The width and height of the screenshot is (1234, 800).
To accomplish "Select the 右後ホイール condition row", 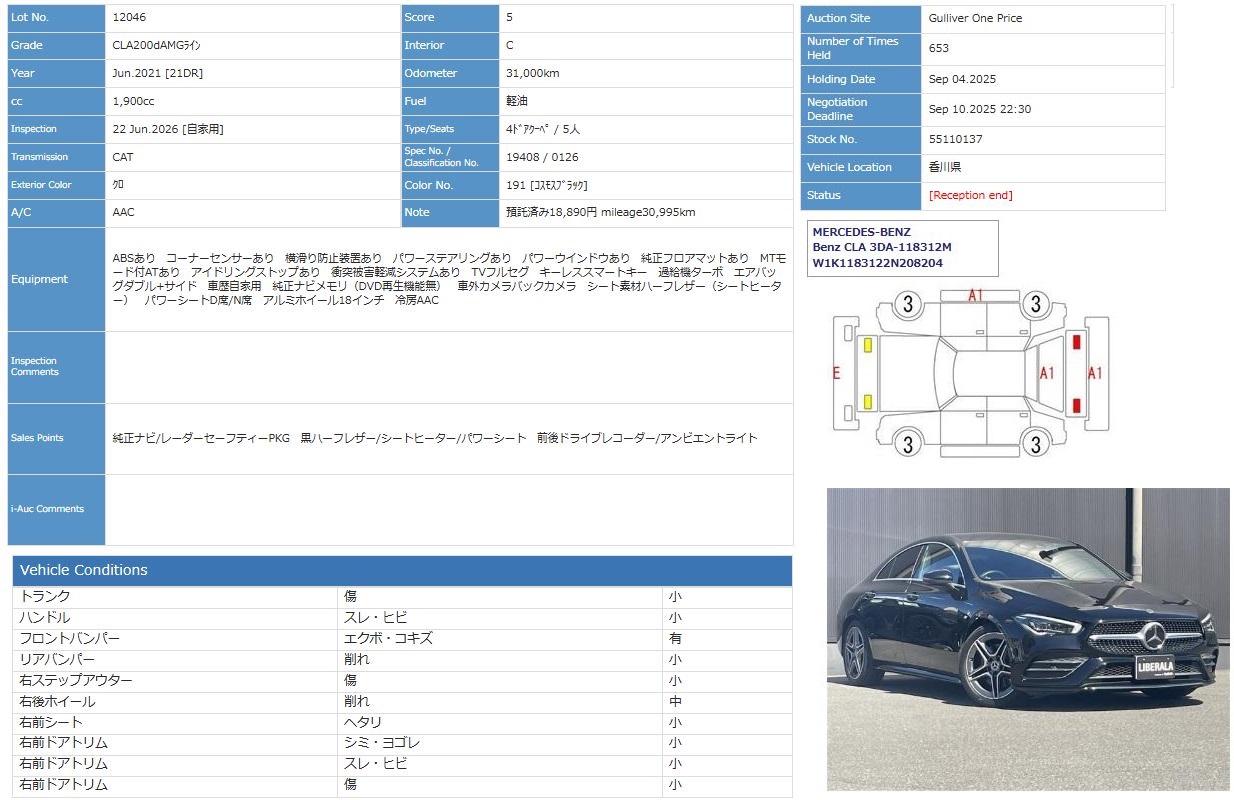I will (402, 701).
